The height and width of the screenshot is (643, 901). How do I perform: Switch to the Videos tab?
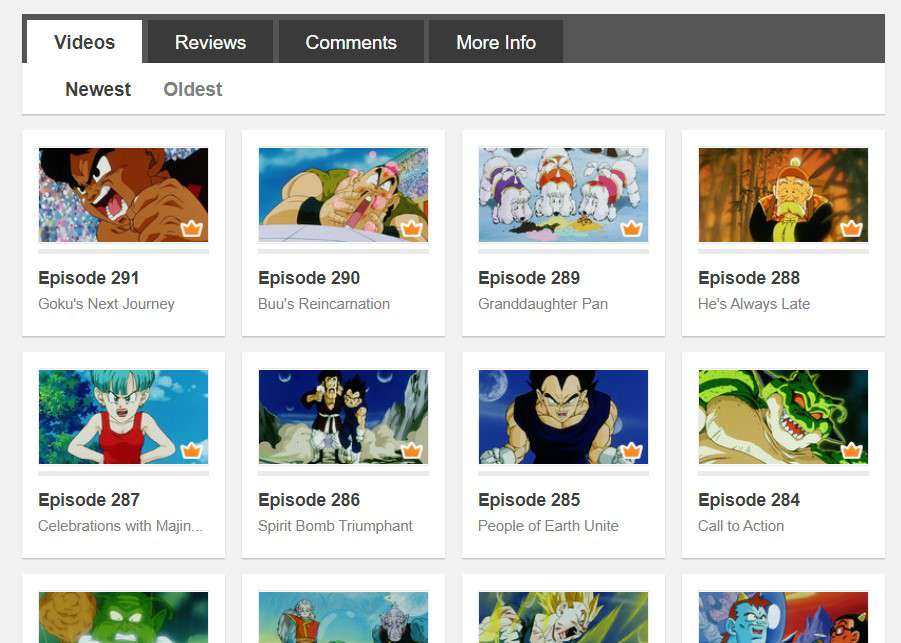coord(84,42)
